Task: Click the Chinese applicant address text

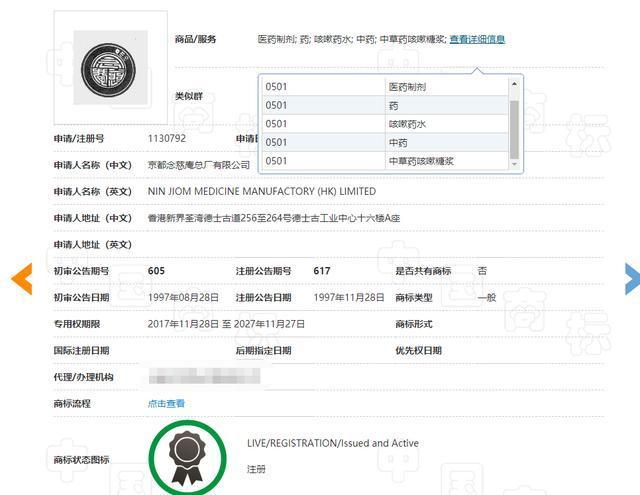Action: click(273, 218)
